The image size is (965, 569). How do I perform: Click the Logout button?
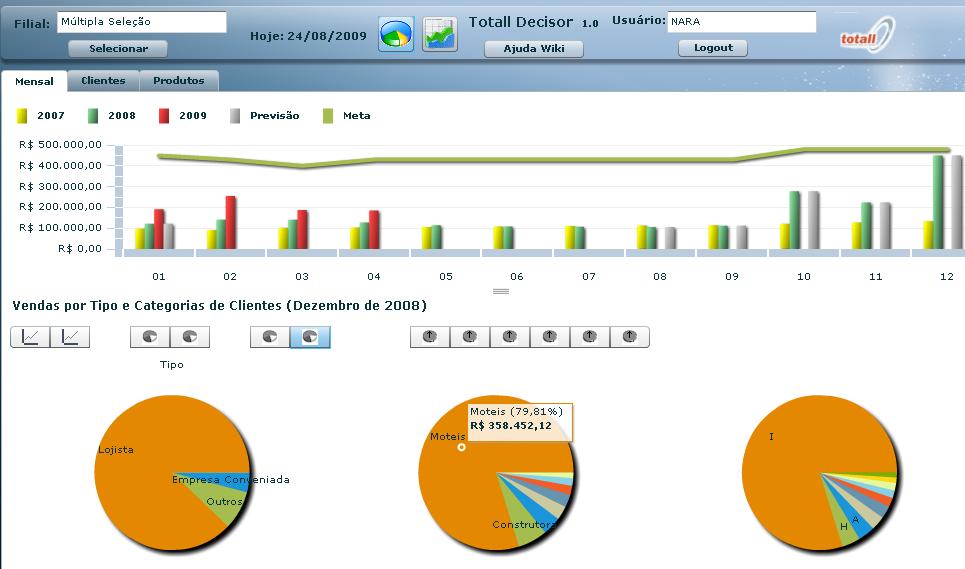coord(713,48)
